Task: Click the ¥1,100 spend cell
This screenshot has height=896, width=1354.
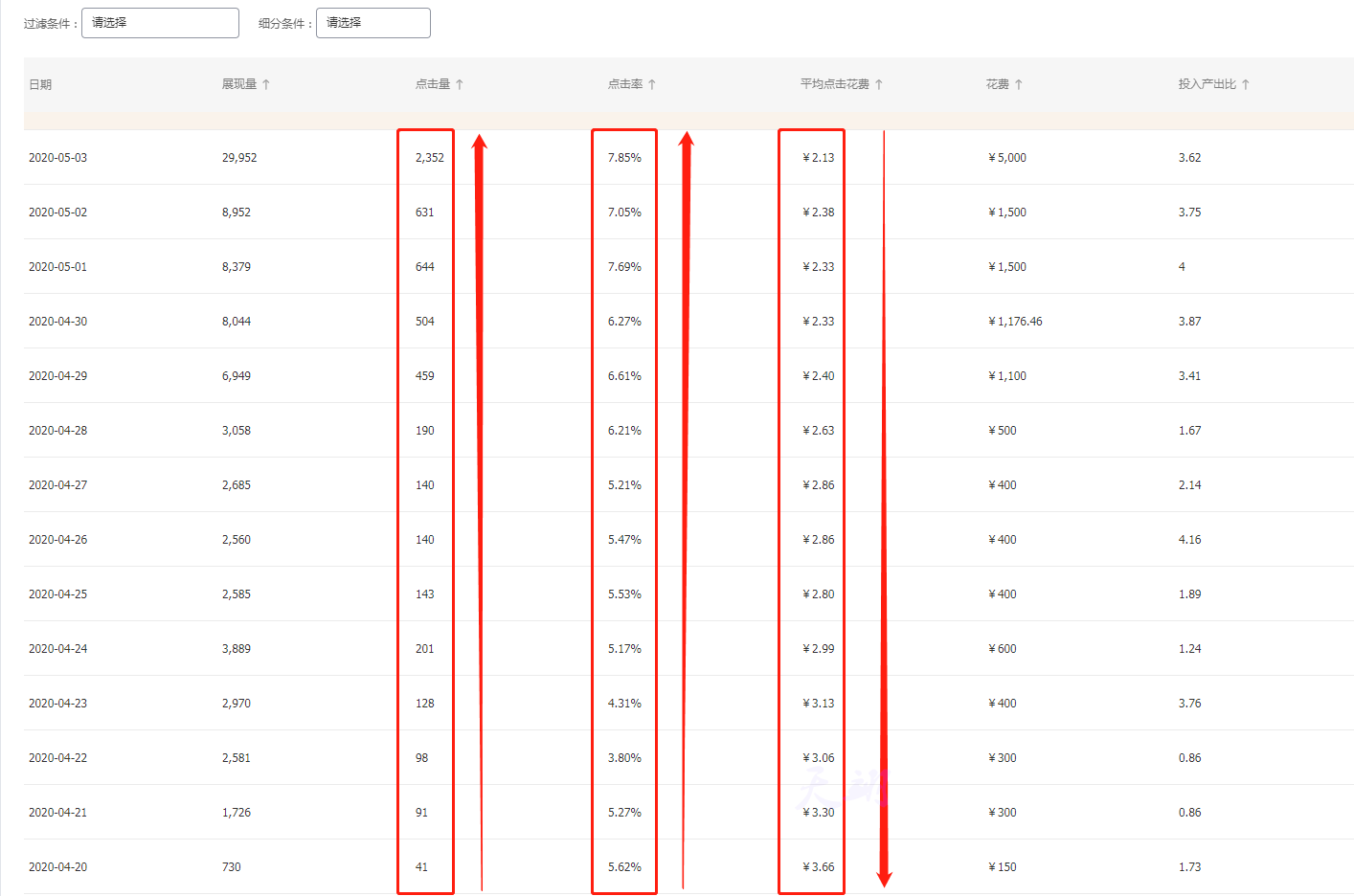Action: 1007,376
